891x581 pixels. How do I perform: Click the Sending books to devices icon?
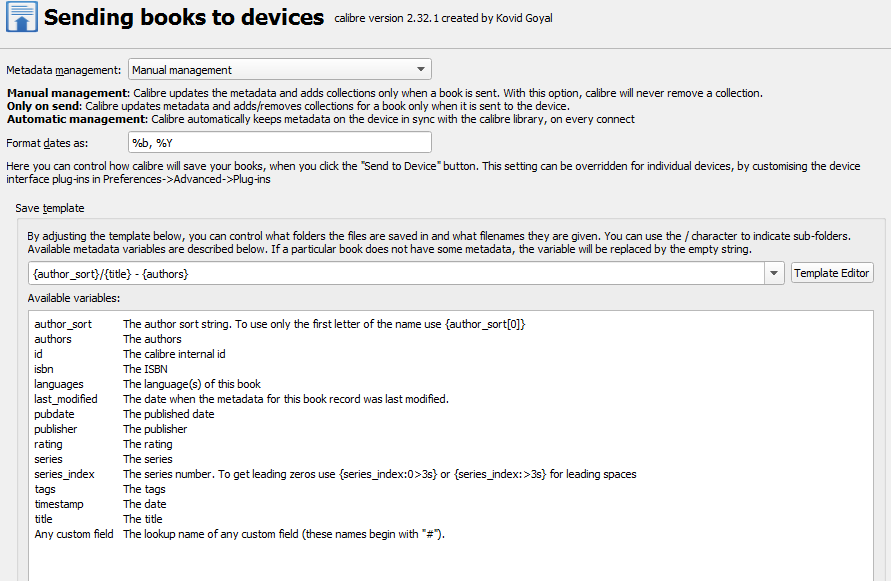21,18
